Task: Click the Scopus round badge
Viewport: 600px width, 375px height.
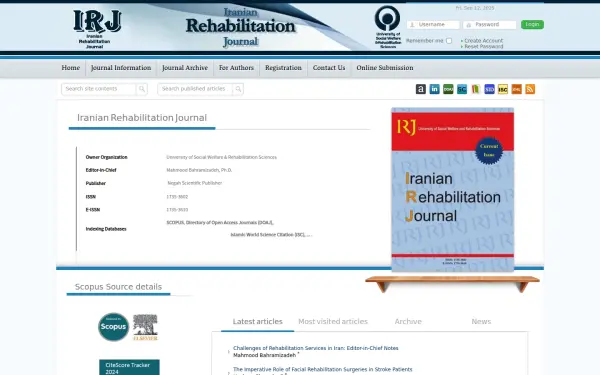Action: click(x=114, y=327)
